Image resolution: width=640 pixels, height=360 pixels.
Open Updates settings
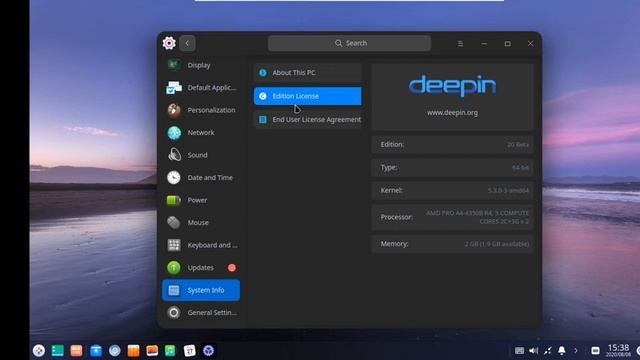click(x=201, y=267)
